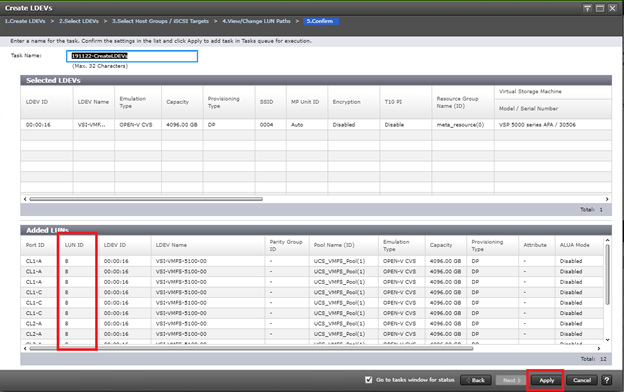Image resolution: width=624 pixels, height=392 pixels.
Task: Click ALUA Mode column header
Action: click(579, 245)
